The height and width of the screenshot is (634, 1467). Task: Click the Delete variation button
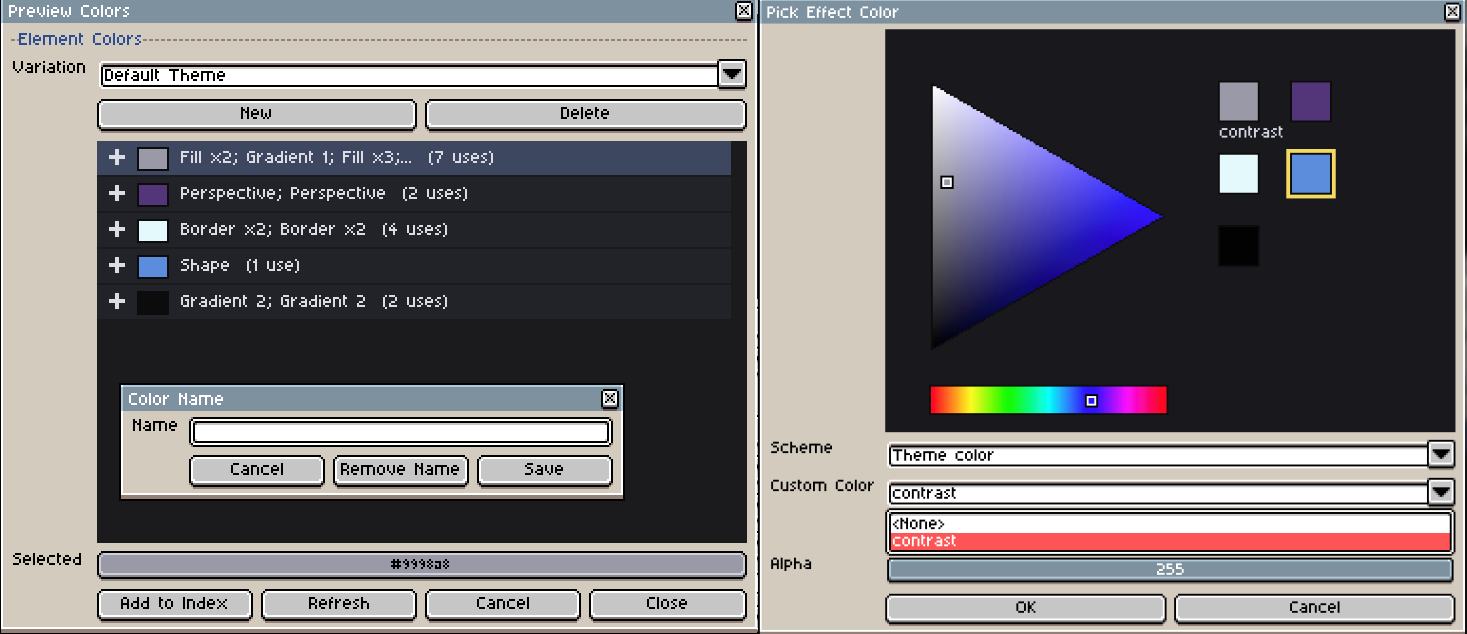(585, 114)
